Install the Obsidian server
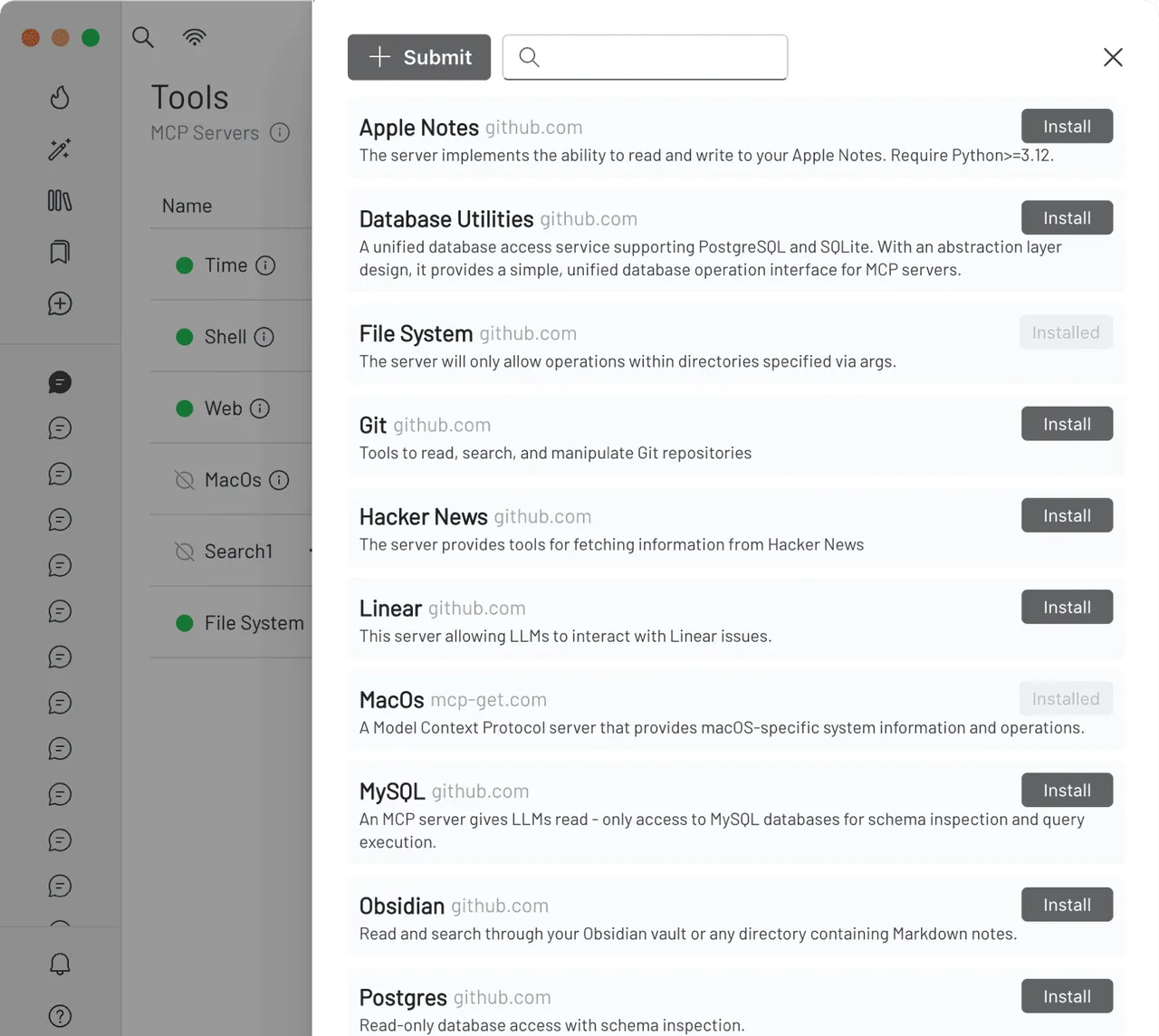This screenshot has height=1036, width=1159. pyautogui.click(x=1067, y=905)
